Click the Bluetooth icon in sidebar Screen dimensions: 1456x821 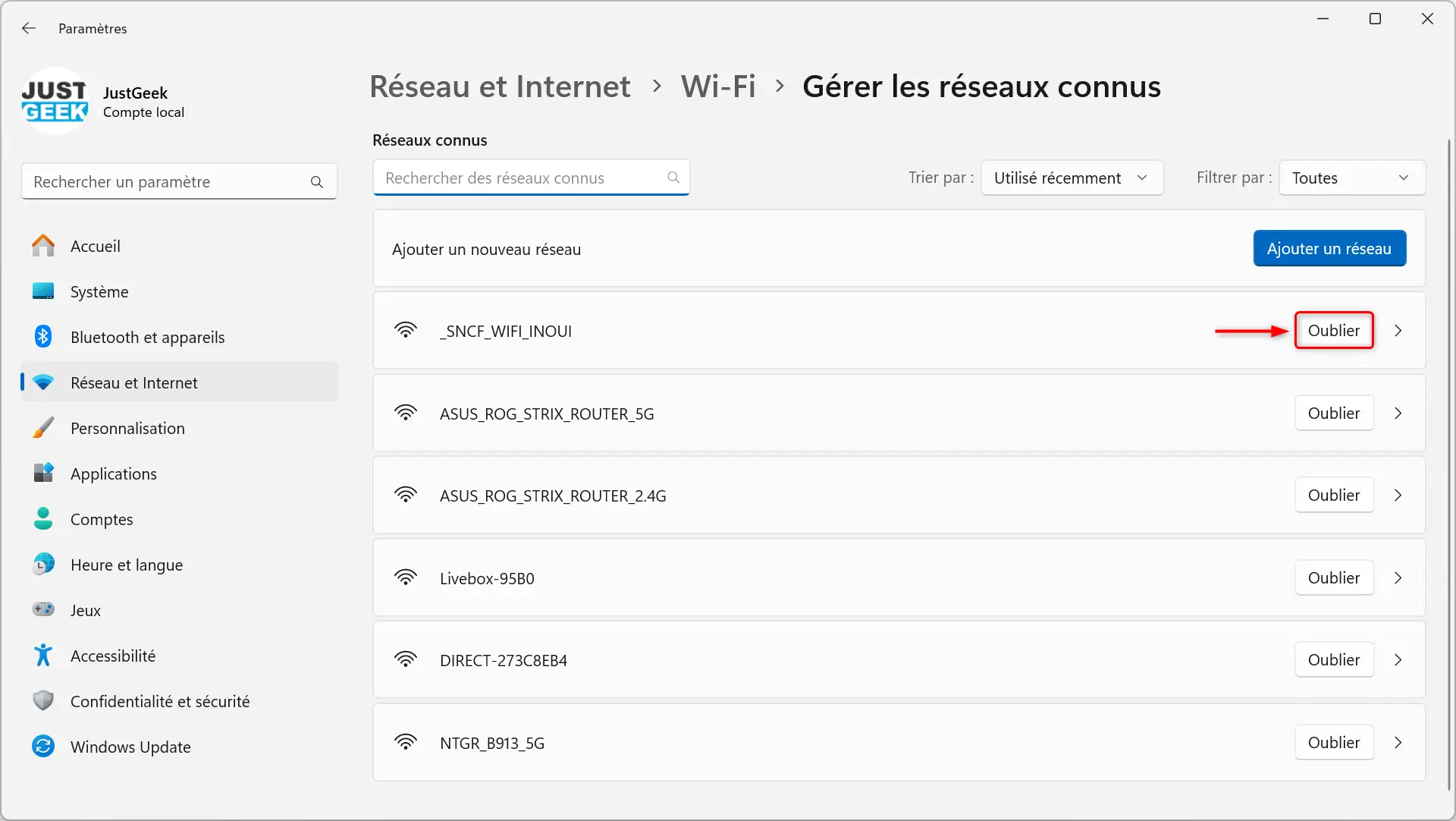coord(43,337)
